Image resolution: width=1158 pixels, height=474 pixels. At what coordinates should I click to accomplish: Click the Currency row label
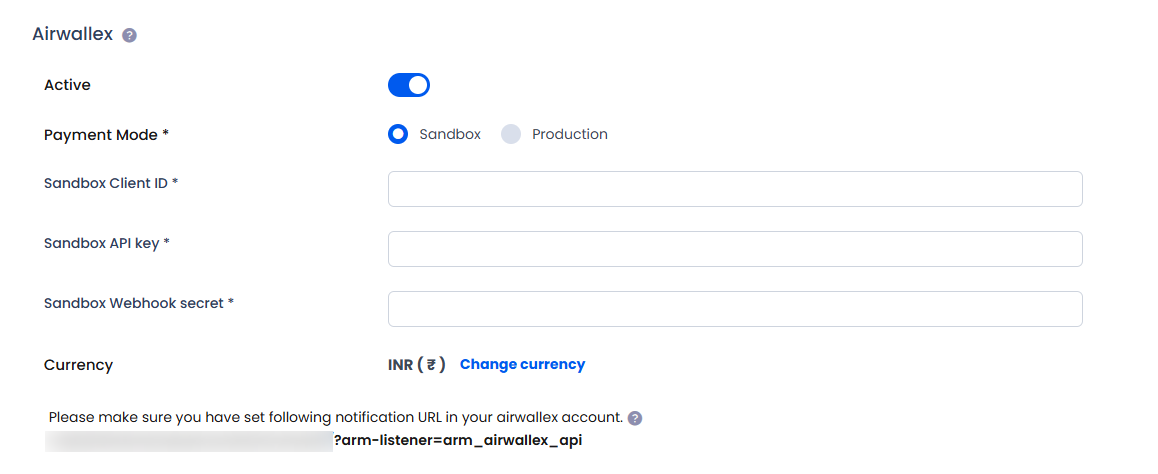[x=78, y=365]
